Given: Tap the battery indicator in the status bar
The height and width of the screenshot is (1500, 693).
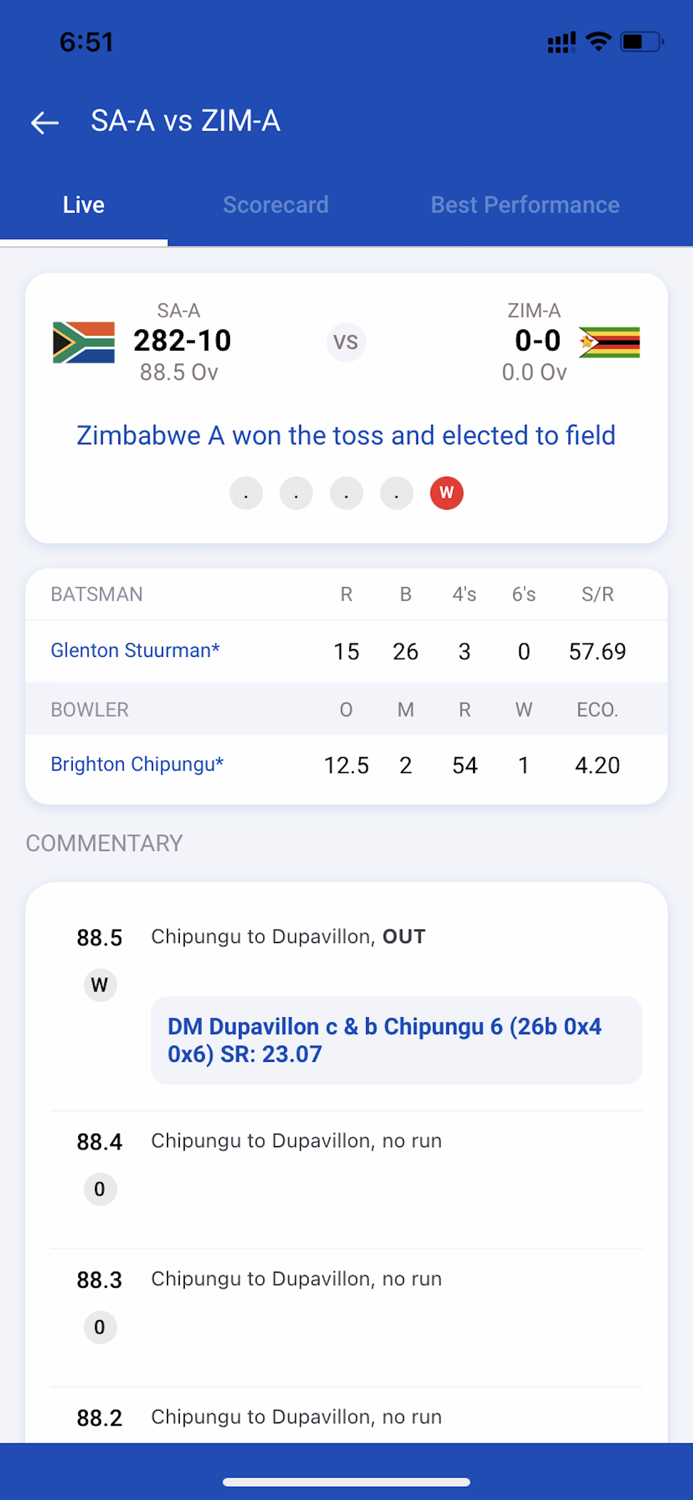Looking at the screenshot, I should (640, 42).
